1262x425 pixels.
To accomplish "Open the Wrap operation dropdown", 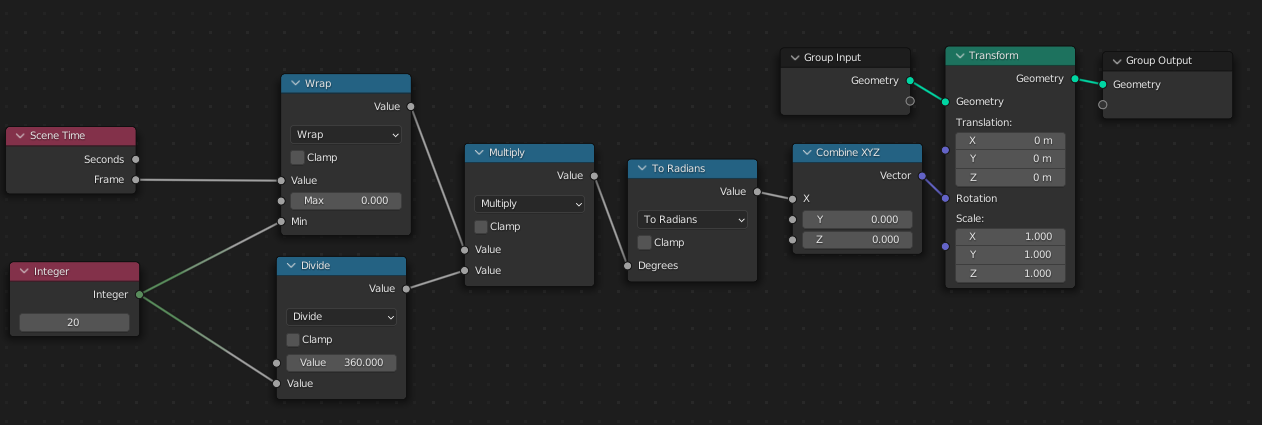I will pyautogui.click(x=346, y=134).
